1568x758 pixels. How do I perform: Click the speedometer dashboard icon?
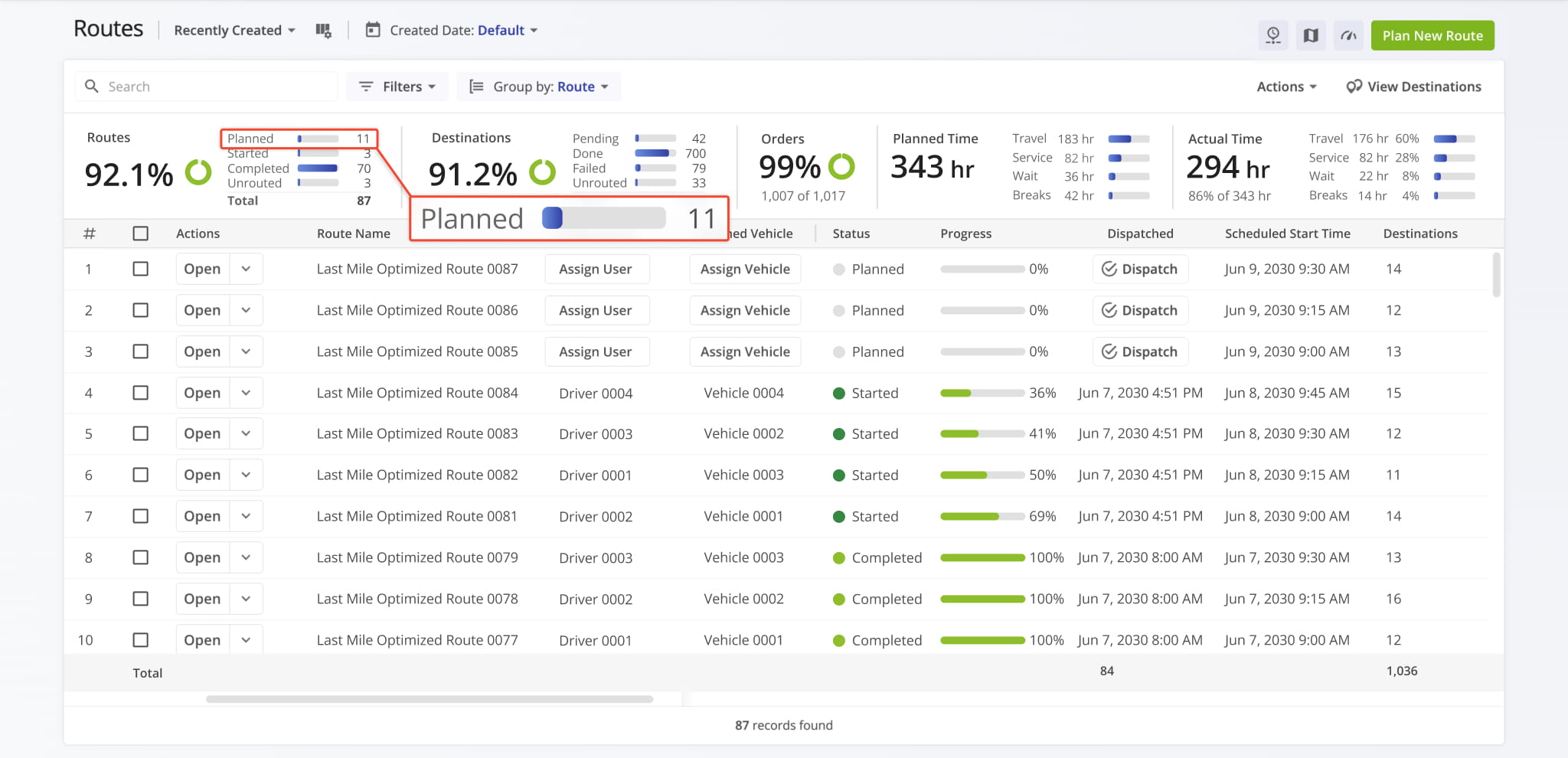coord(1348,35)
